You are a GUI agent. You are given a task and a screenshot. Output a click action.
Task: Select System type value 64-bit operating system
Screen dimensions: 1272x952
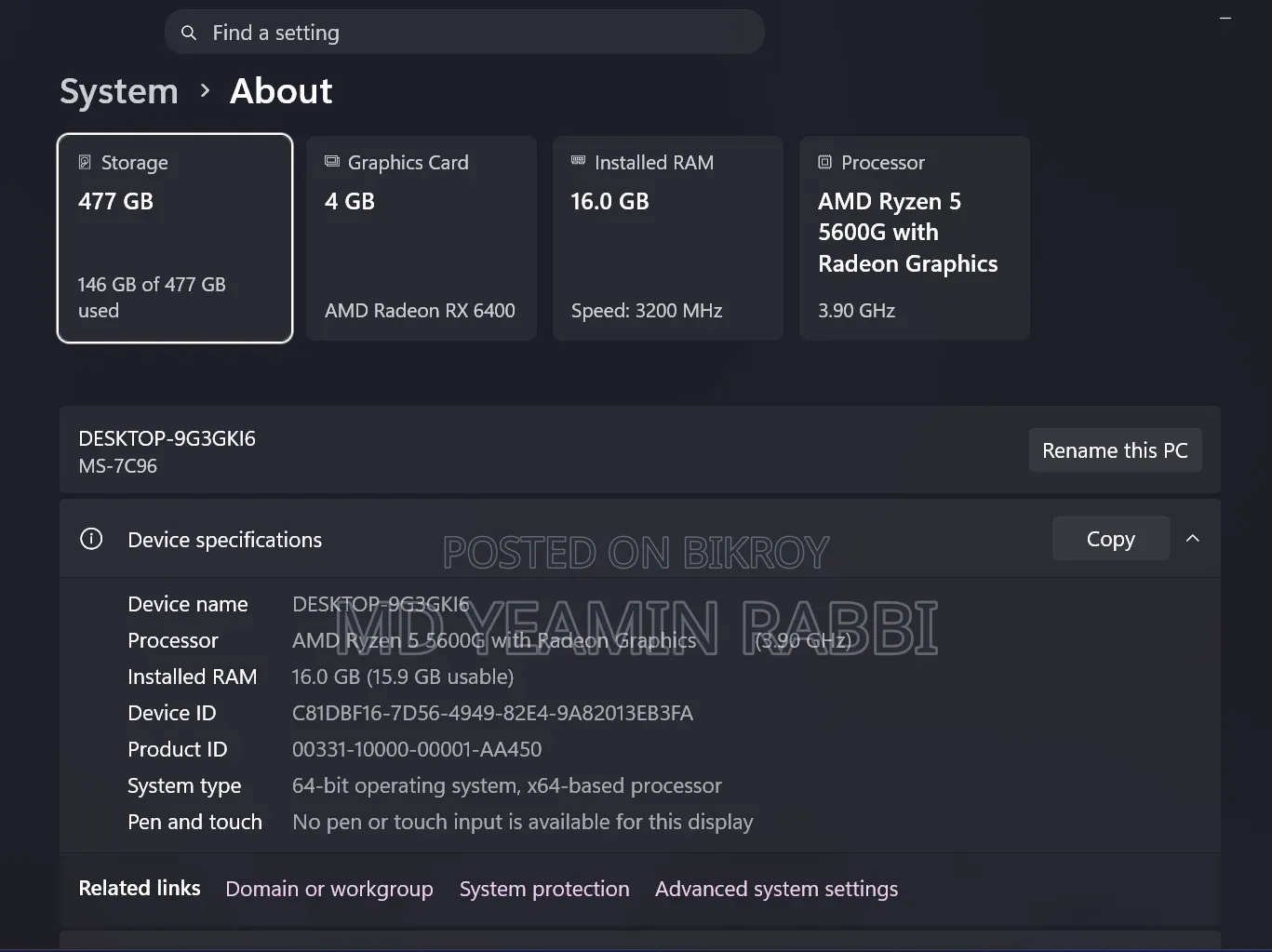(x=507, y=785)
